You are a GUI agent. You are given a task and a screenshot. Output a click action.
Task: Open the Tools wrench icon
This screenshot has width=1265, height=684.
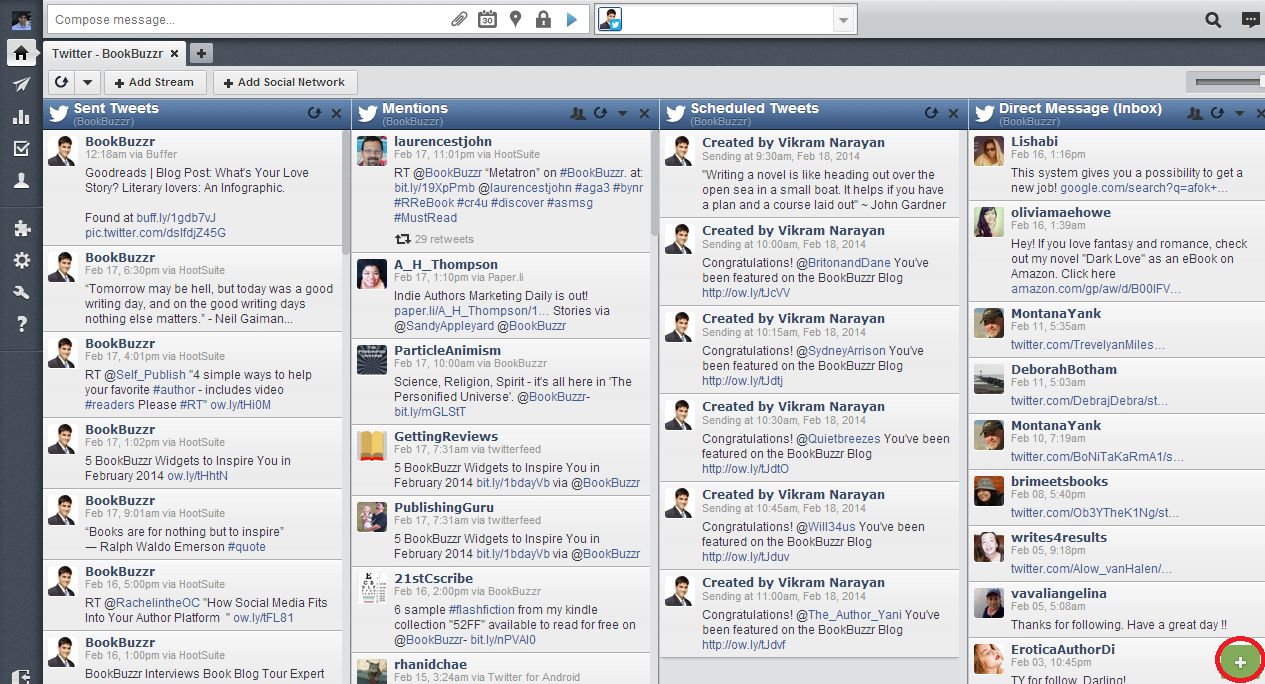tap(21, 293)
